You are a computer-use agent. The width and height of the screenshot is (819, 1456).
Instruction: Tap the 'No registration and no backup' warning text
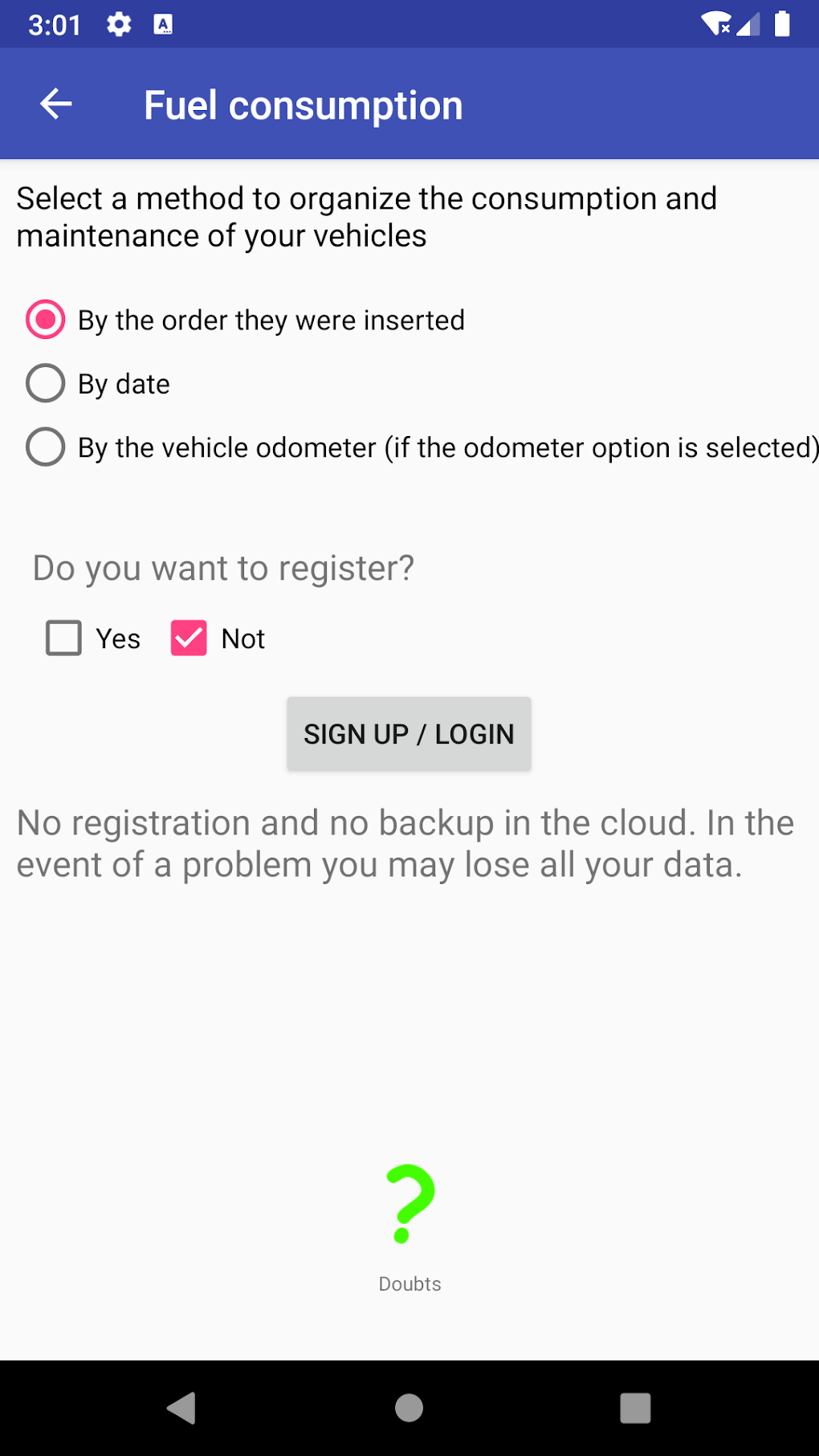pos(405,843)
